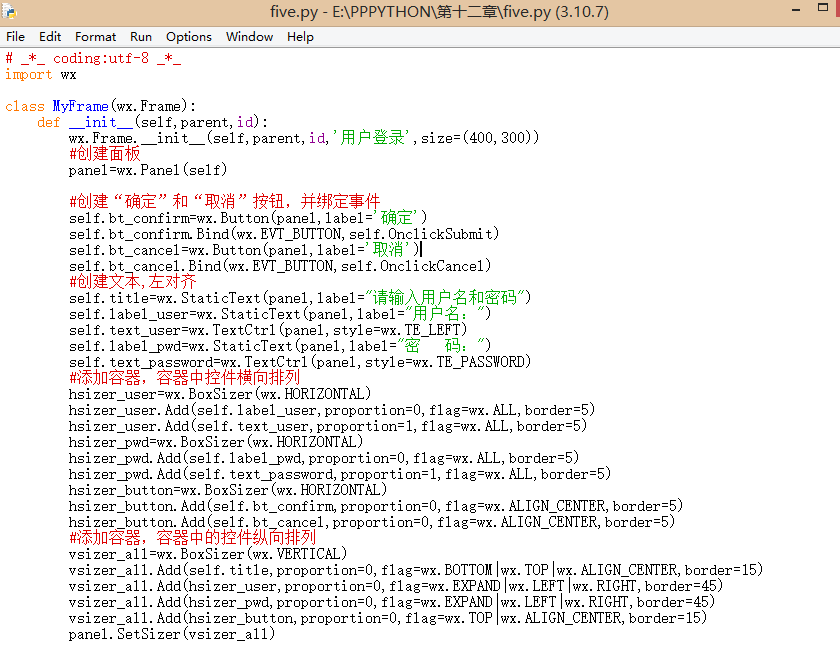
Task: Click the panel.SetSizer(vsizer_all) line
Action: pyautogui.click(x=172, y=634)
